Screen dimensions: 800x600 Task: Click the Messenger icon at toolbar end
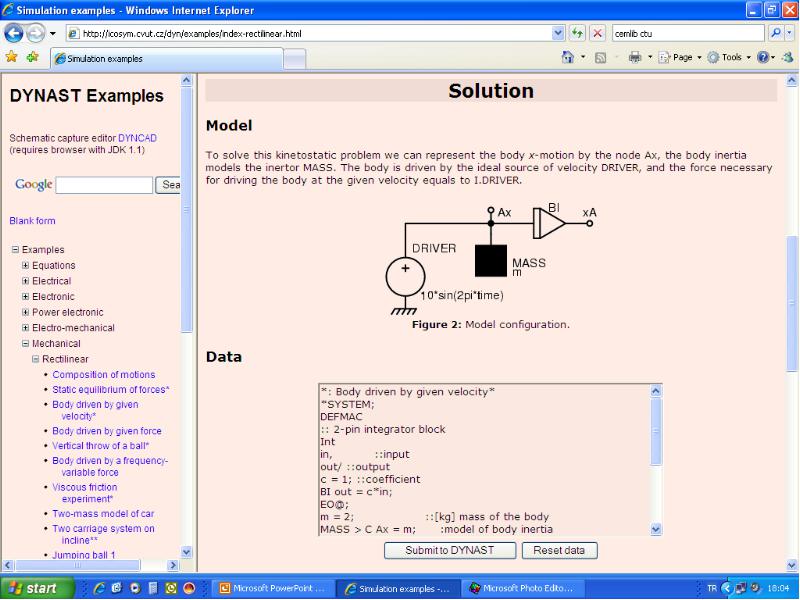[788, 57]
